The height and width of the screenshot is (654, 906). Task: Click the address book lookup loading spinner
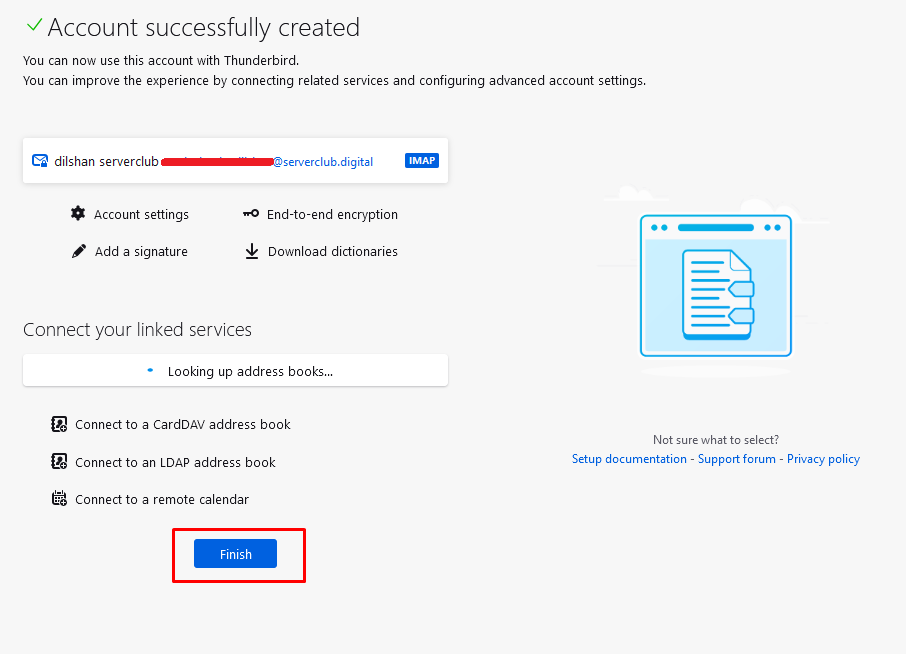point(151,371)
